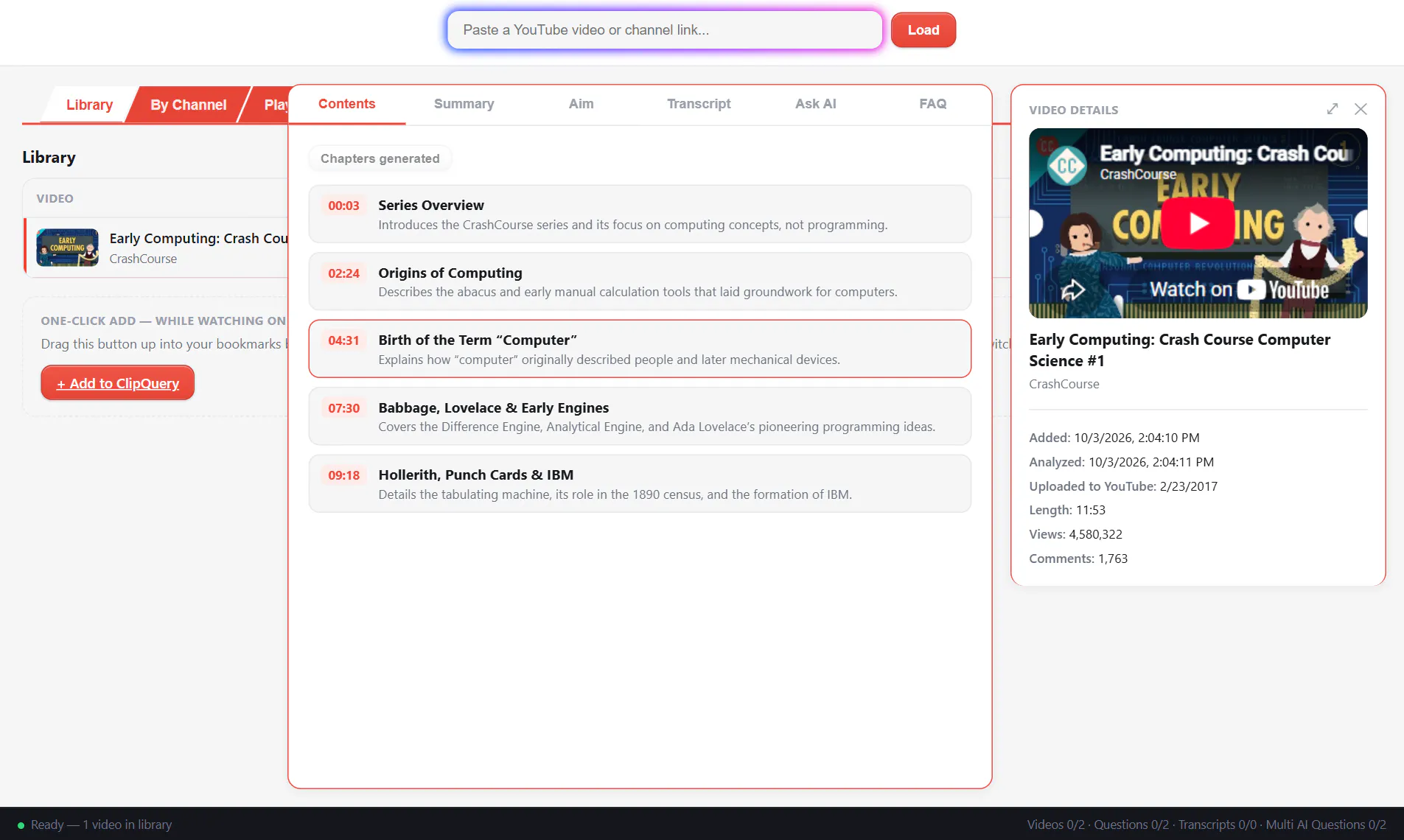Click the share arrow on video player
The width and height of the screenshot is (1404, 840).
(1072, 290)
